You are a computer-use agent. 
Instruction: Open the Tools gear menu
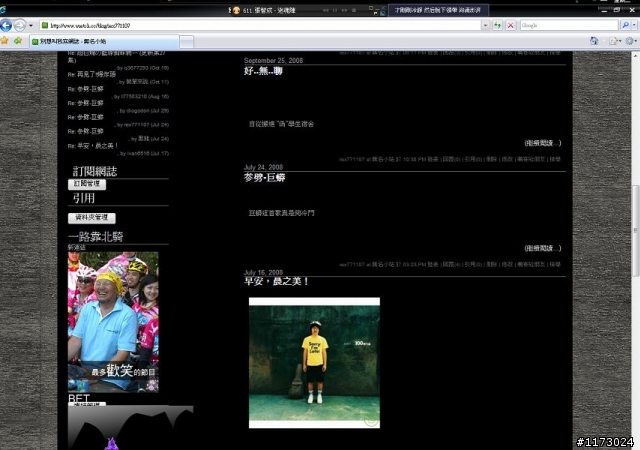630,41
